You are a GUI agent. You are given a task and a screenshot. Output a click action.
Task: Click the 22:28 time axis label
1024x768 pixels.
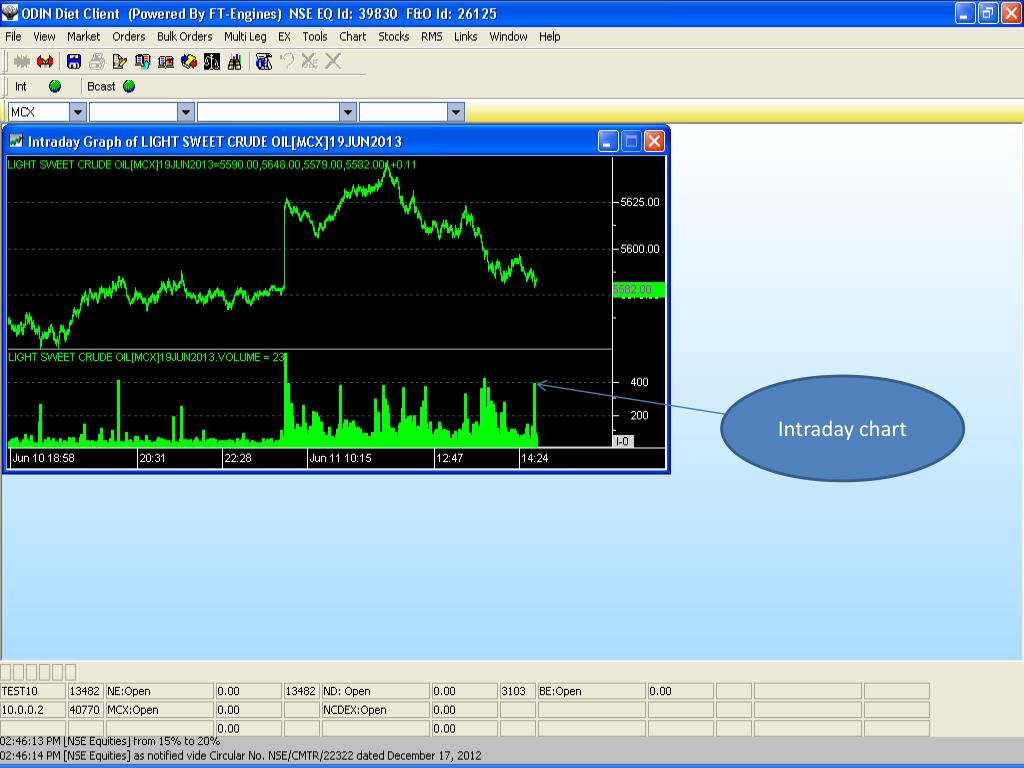(x=238, y=458)
